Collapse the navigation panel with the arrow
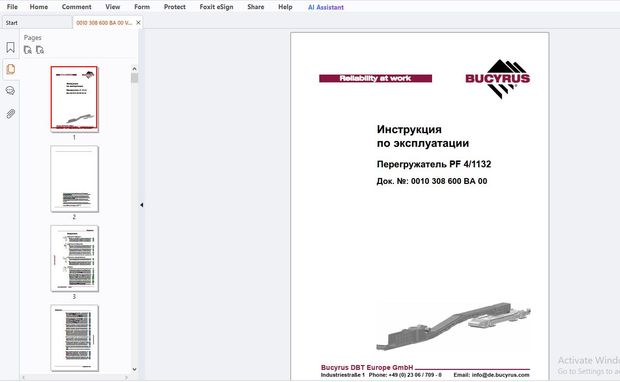620x382 pixels. point(142,205)
